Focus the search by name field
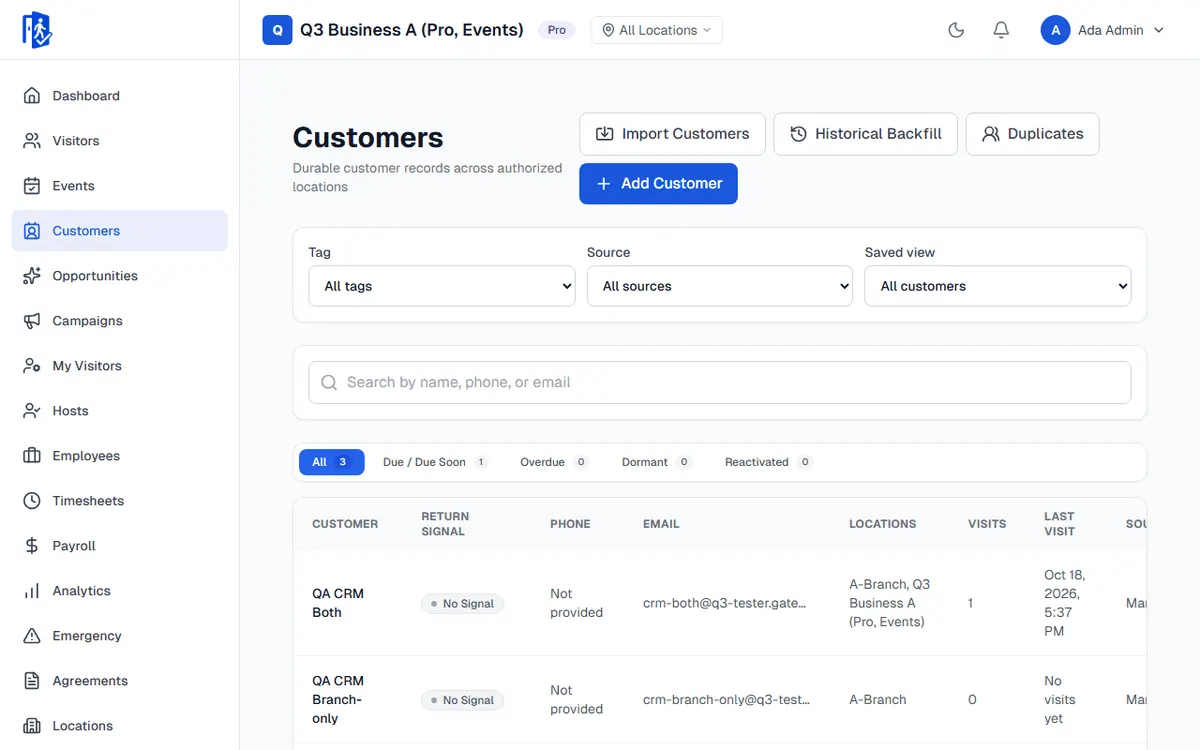This screenshot has height=750, width=1200. pyautogui.click(x=720, y=383)
